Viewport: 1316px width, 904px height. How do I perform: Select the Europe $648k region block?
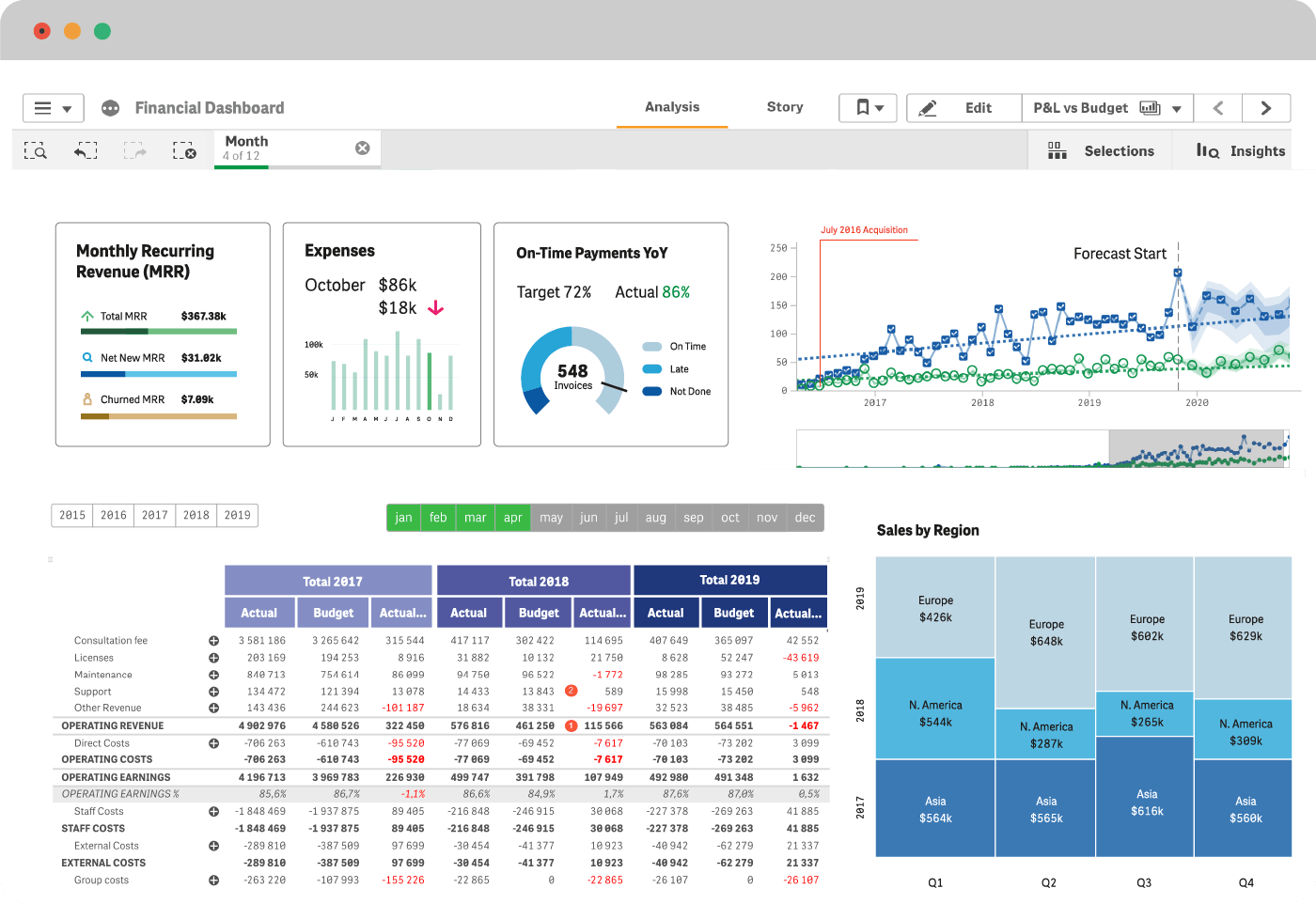pos(1045,623)
